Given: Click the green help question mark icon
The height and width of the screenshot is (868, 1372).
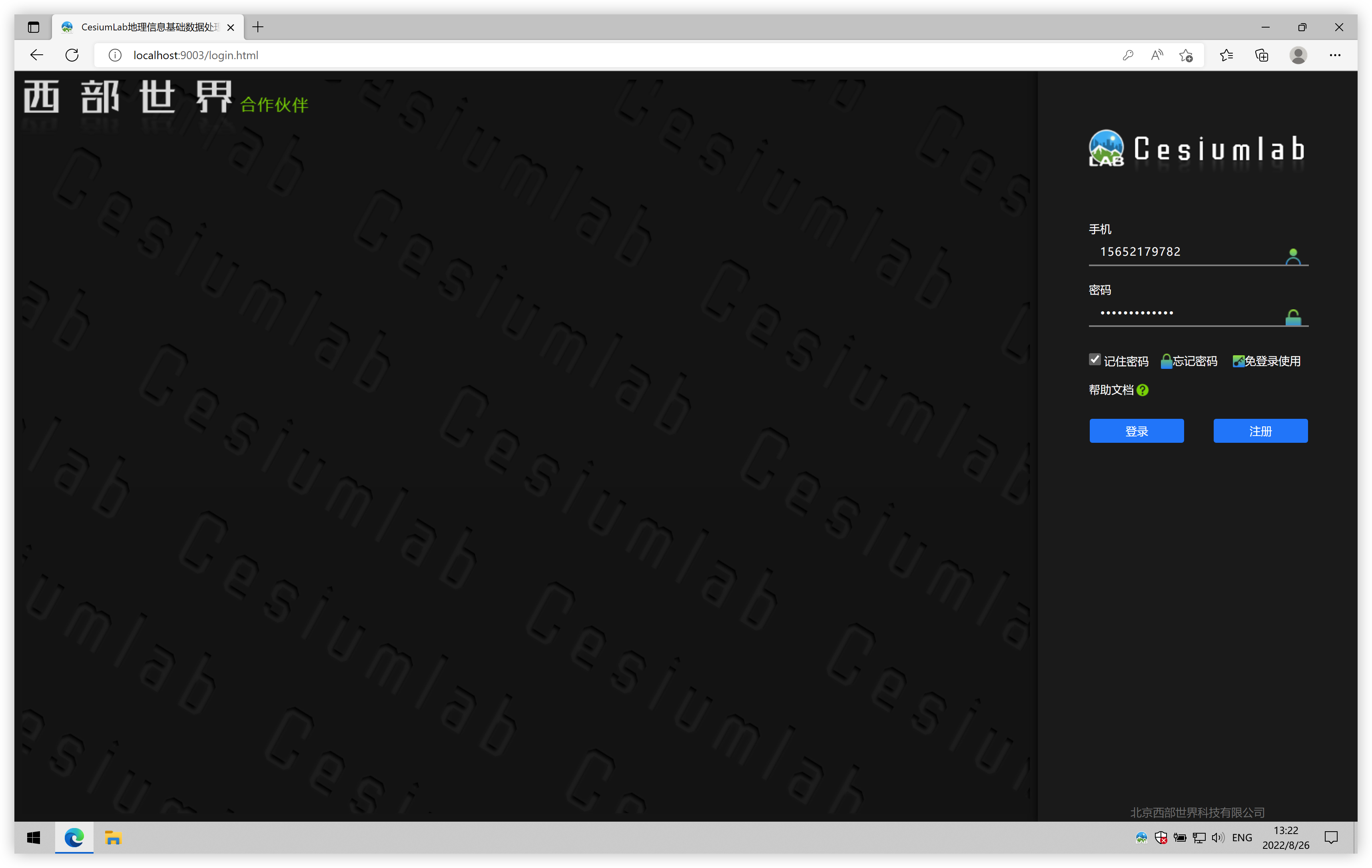Looking at the screenshot, I should tap(1143, 390).
